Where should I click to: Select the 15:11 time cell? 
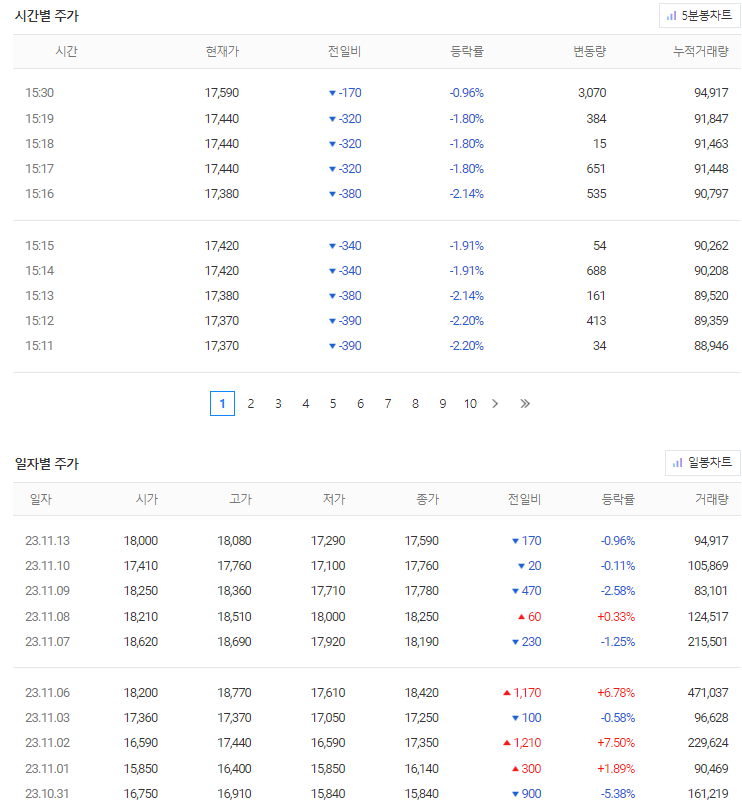(39, 345)
